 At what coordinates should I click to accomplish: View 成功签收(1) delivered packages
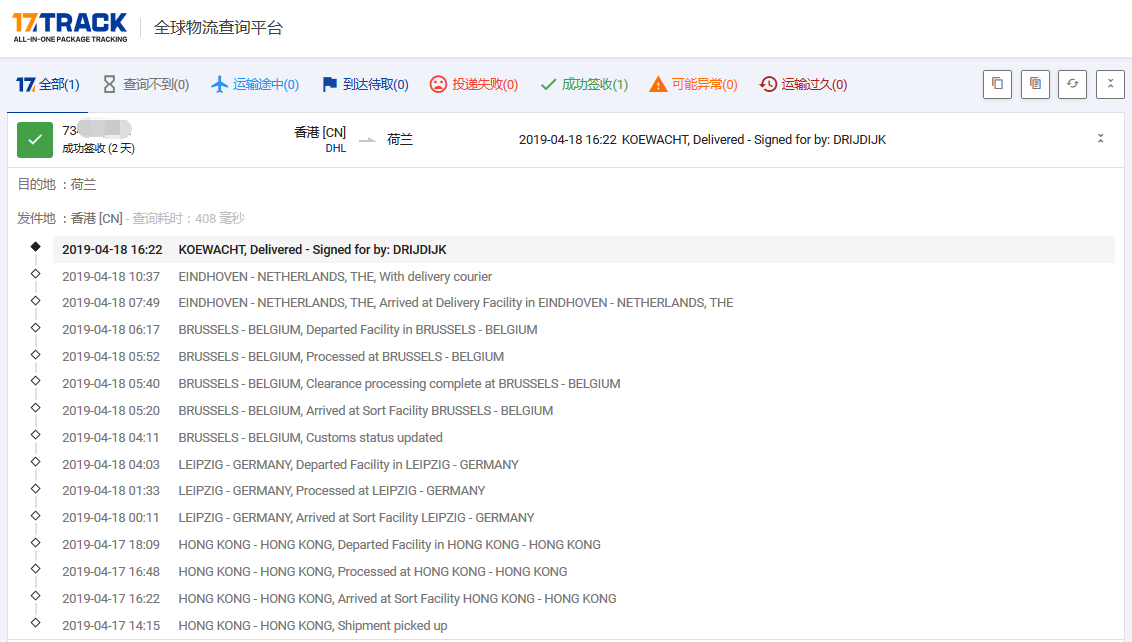point(584,85)
